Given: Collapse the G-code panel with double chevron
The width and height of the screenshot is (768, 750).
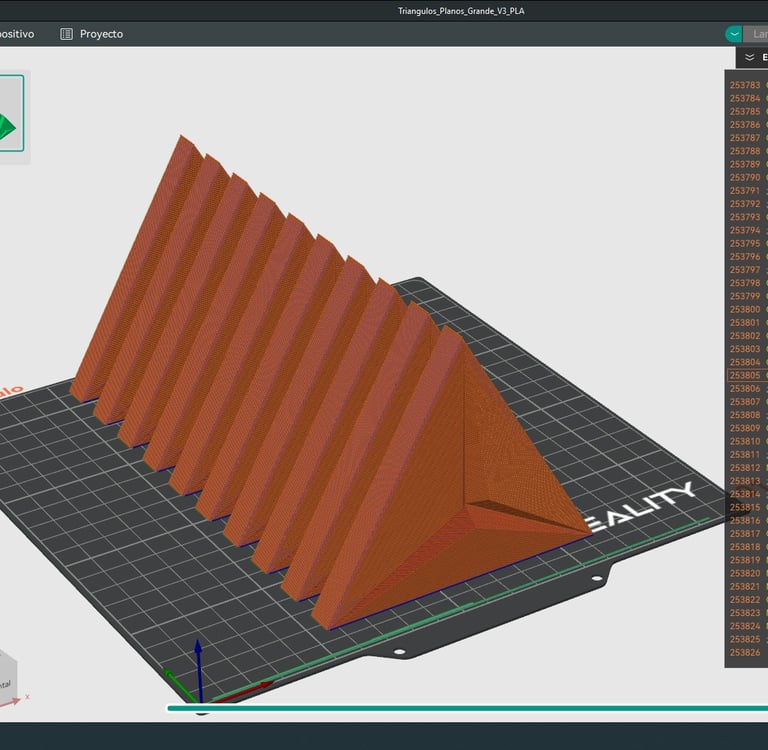Looking at the screenshot, I should click(x=749, y=58).
